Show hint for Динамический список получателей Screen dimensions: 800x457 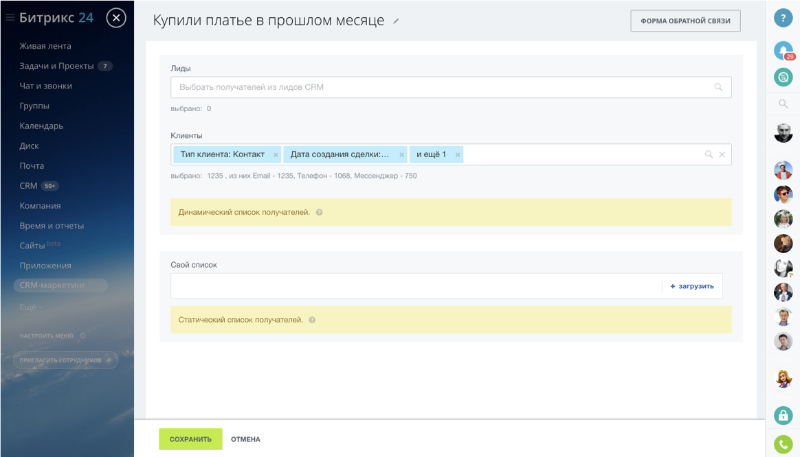(x=319, y=212)
